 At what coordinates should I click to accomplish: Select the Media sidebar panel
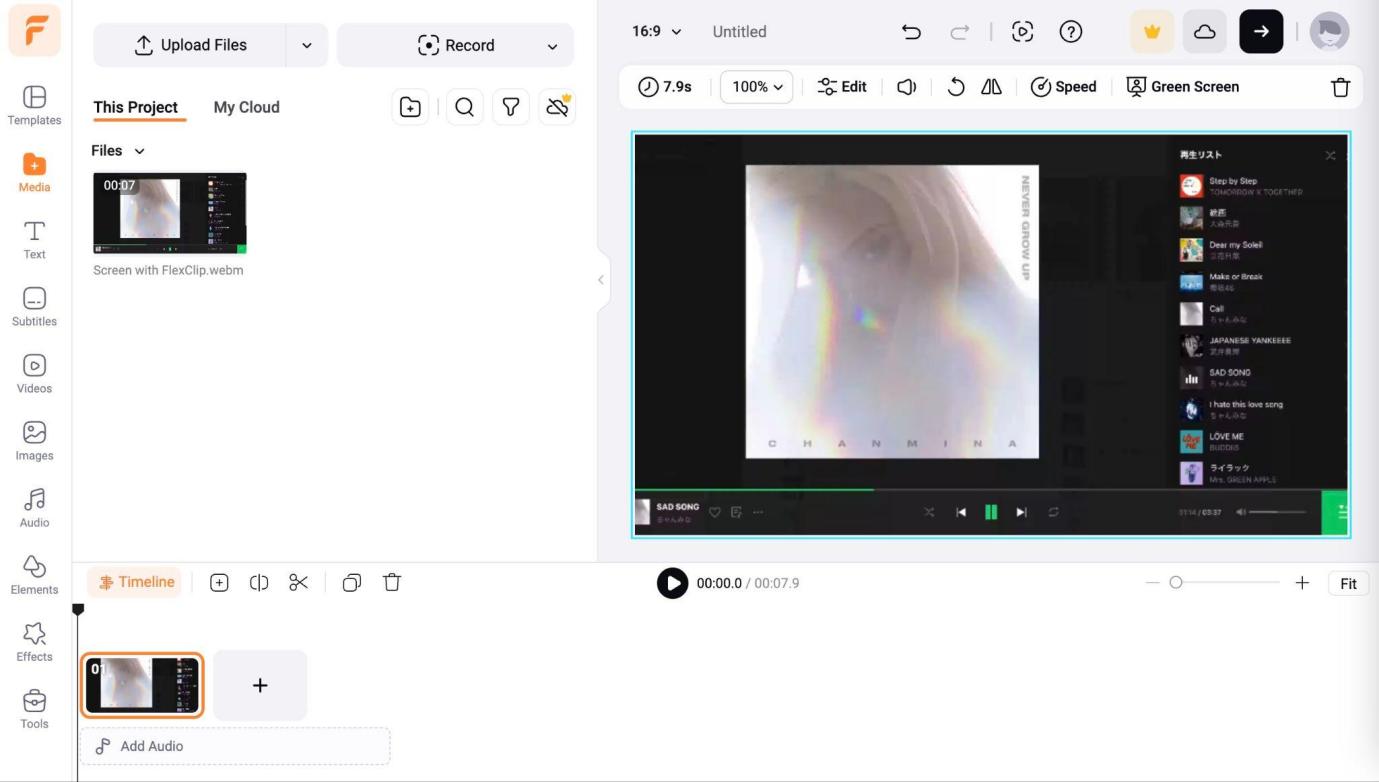pyautogui.click(x=34, y=173)
